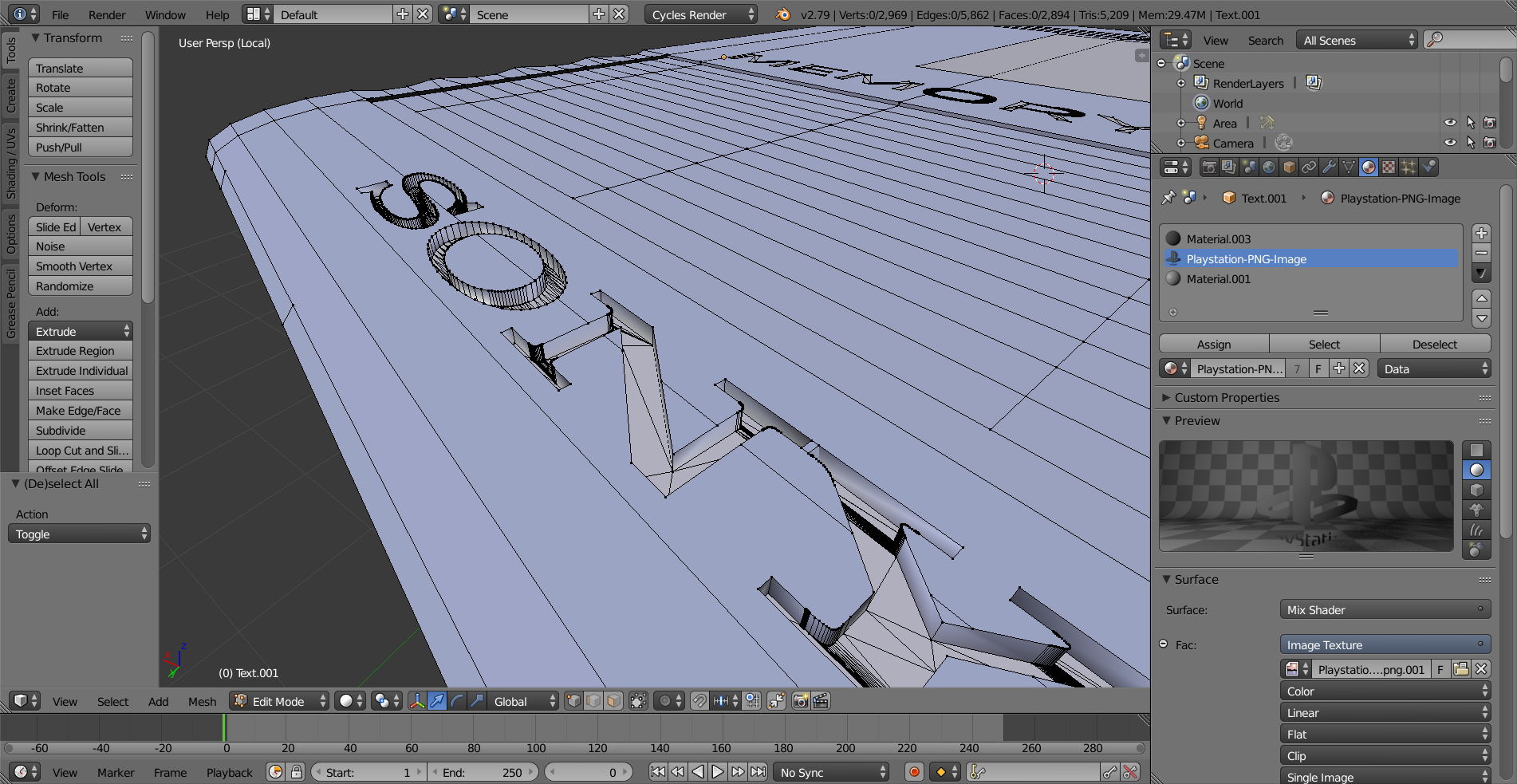
Task: Select the translate manipulator arrow icon
Action: coord(437,701)
